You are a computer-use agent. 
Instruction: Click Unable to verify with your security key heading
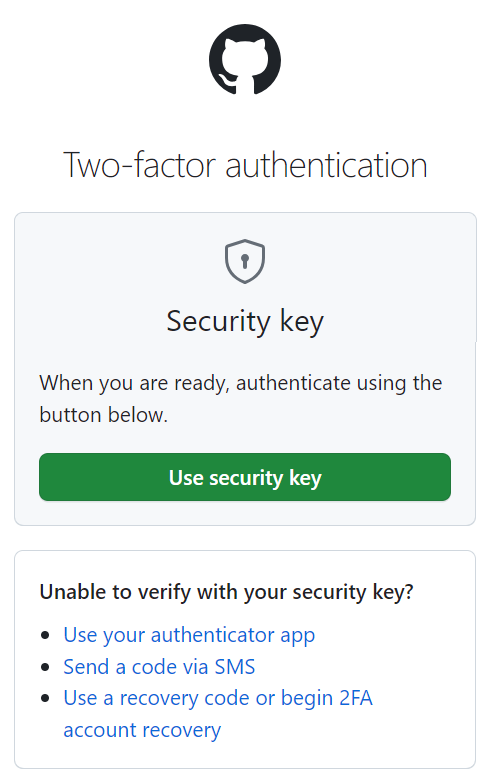coord(227,592)
